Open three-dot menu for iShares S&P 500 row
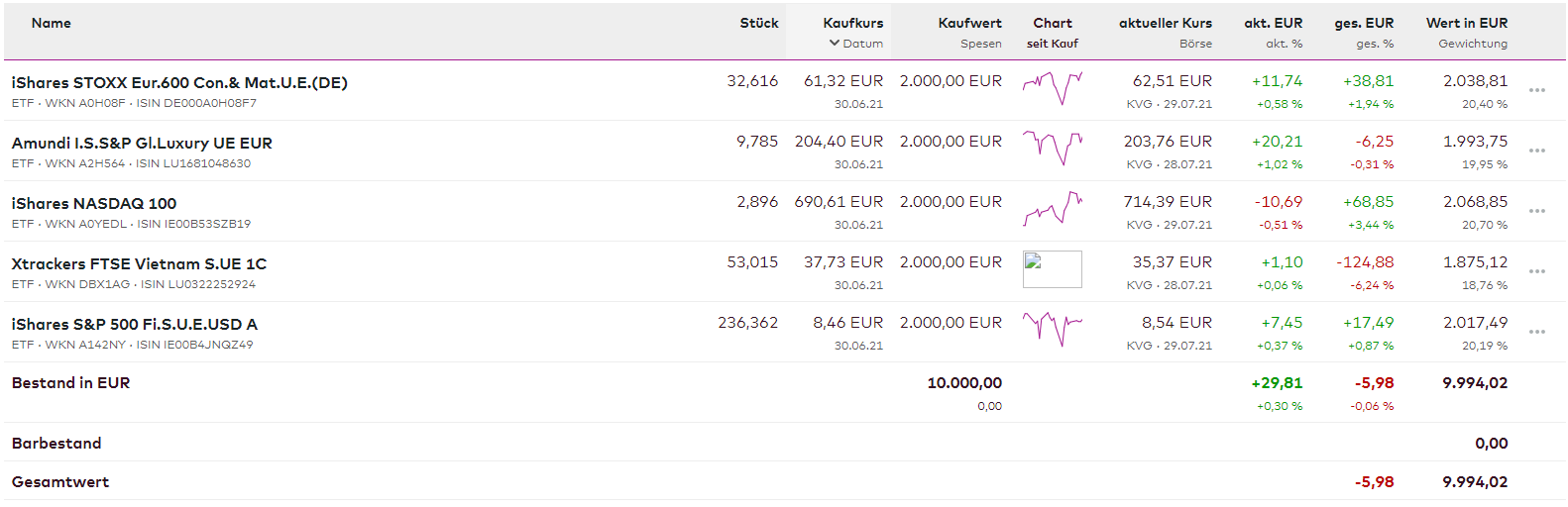 coord(1537,332)
